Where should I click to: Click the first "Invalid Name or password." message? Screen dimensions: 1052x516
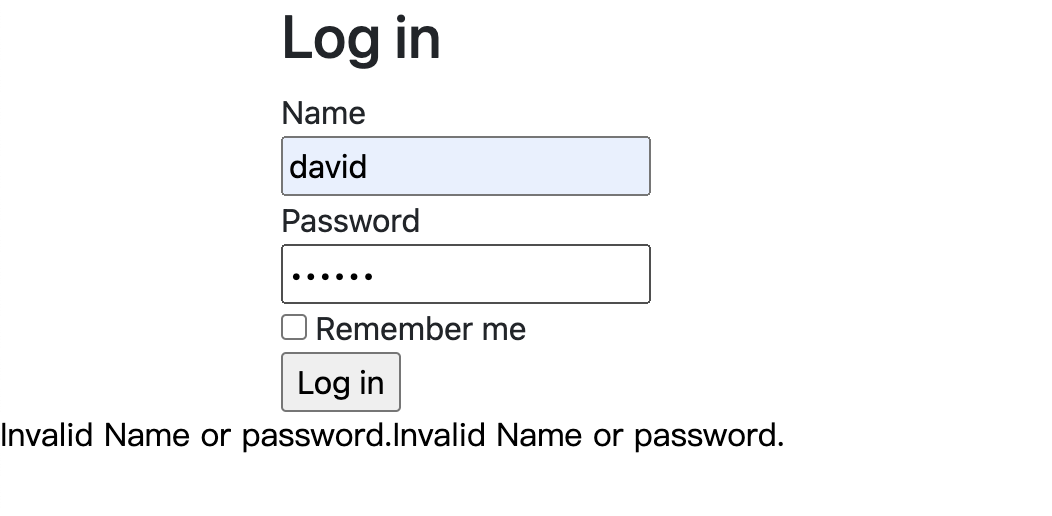click(x=195, y=436)
